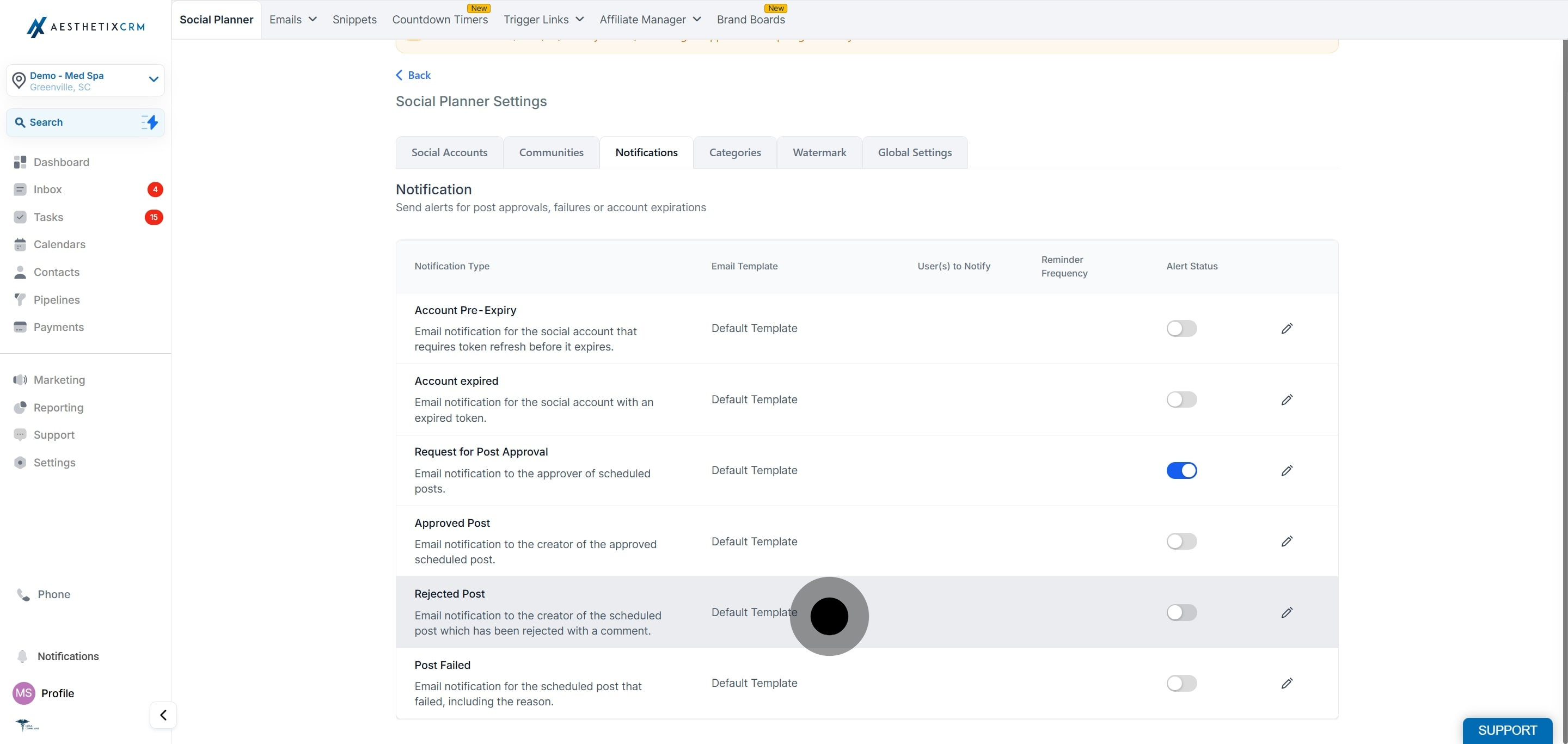Edit the Account Pre-Expiry notification pencil icon
Viewport: 1568px width, 744px height.
point(1286,329)
